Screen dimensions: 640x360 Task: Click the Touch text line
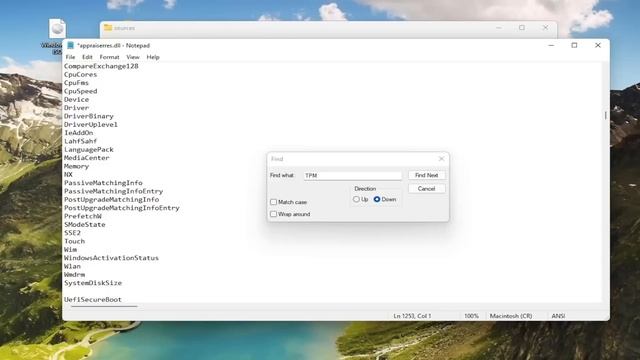(x=74, y=241)
